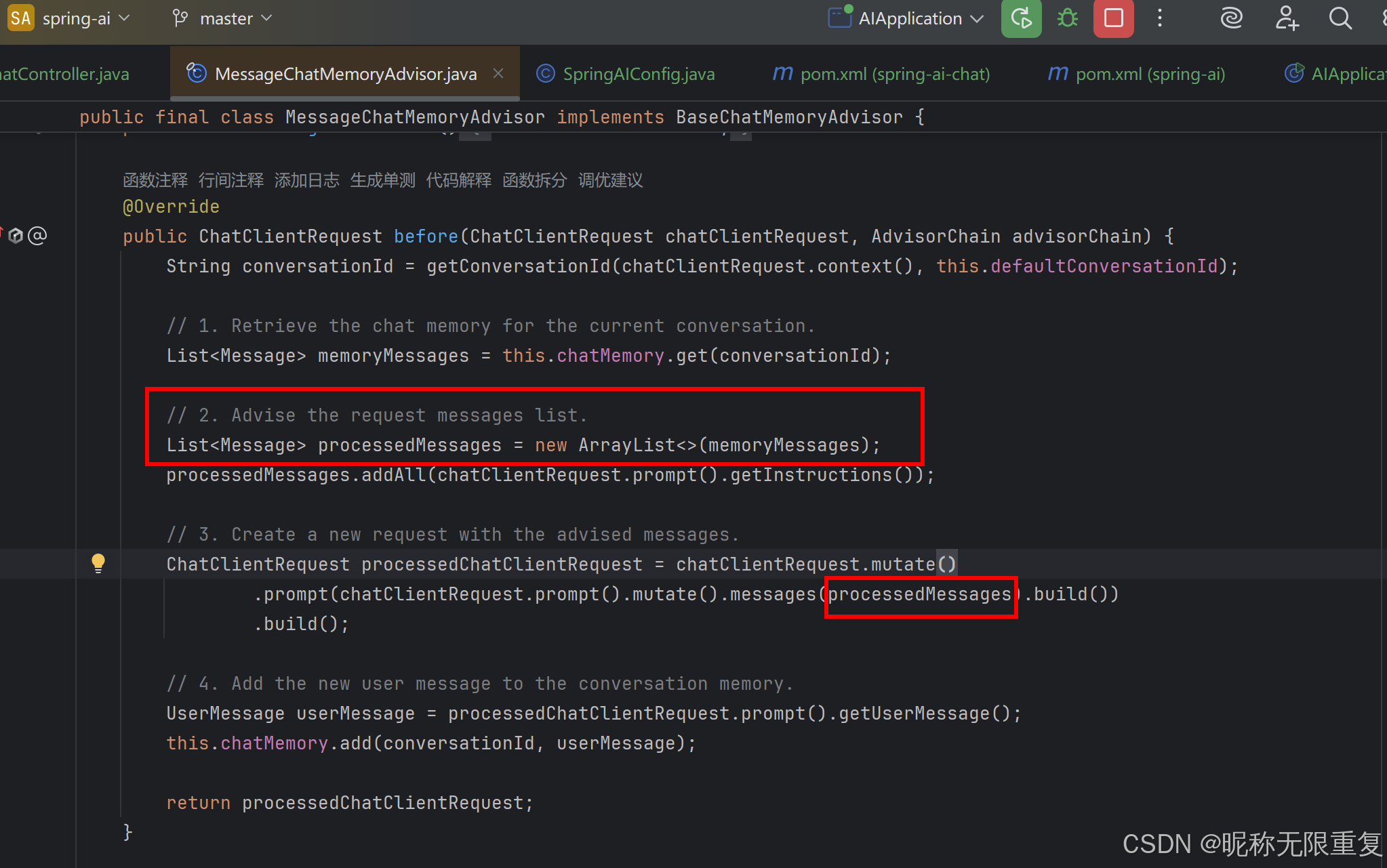
Task: Click the intention lightbulb in the gutter
Action: tap(98, 563)
